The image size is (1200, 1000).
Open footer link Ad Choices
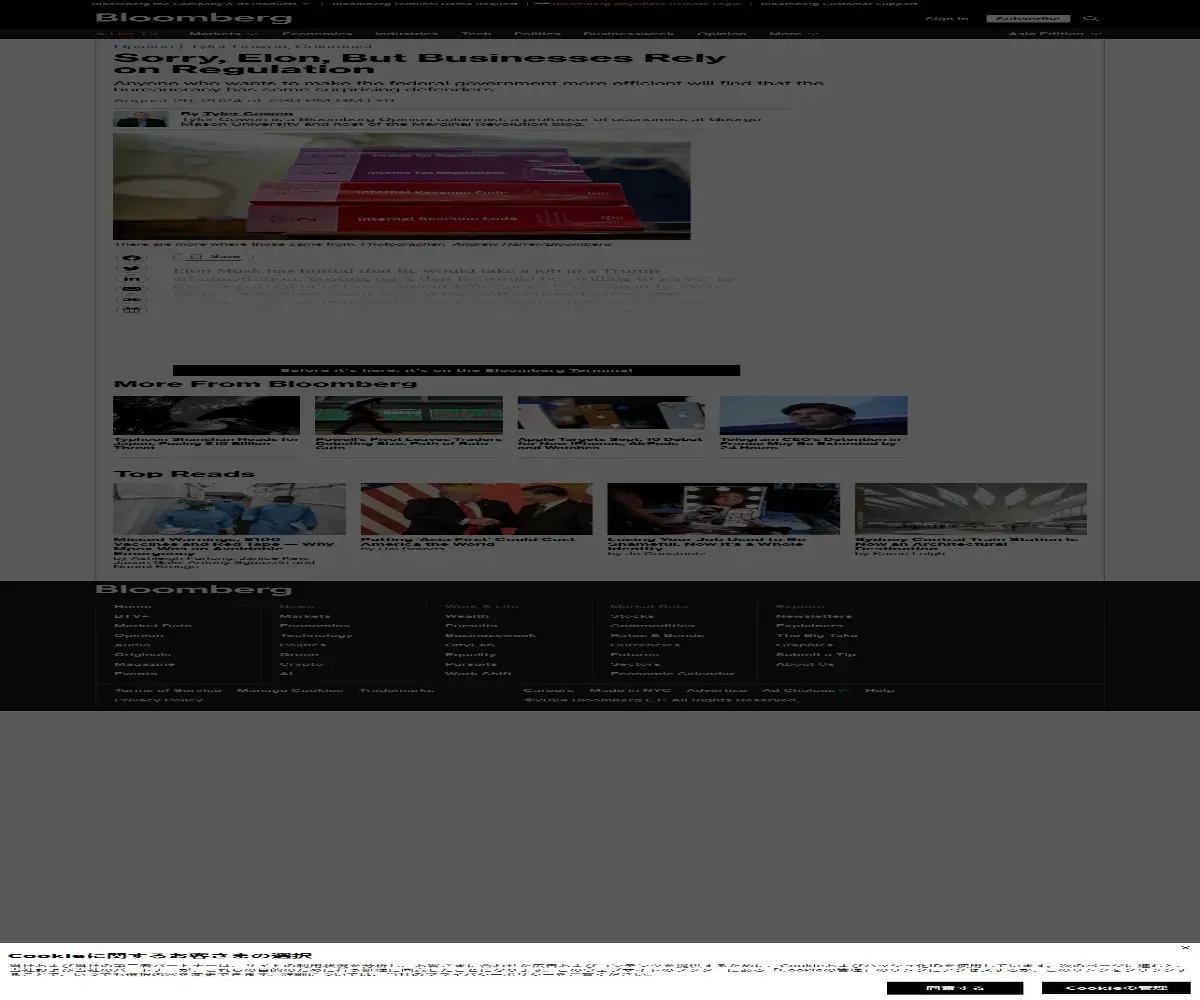806,690
